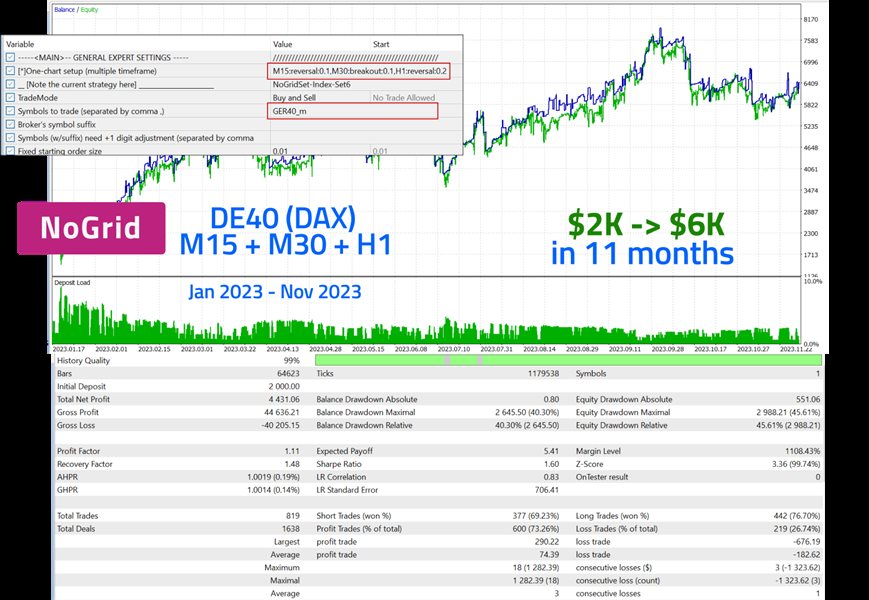
Task: Click the Variable column header
Action: point(21,44)
